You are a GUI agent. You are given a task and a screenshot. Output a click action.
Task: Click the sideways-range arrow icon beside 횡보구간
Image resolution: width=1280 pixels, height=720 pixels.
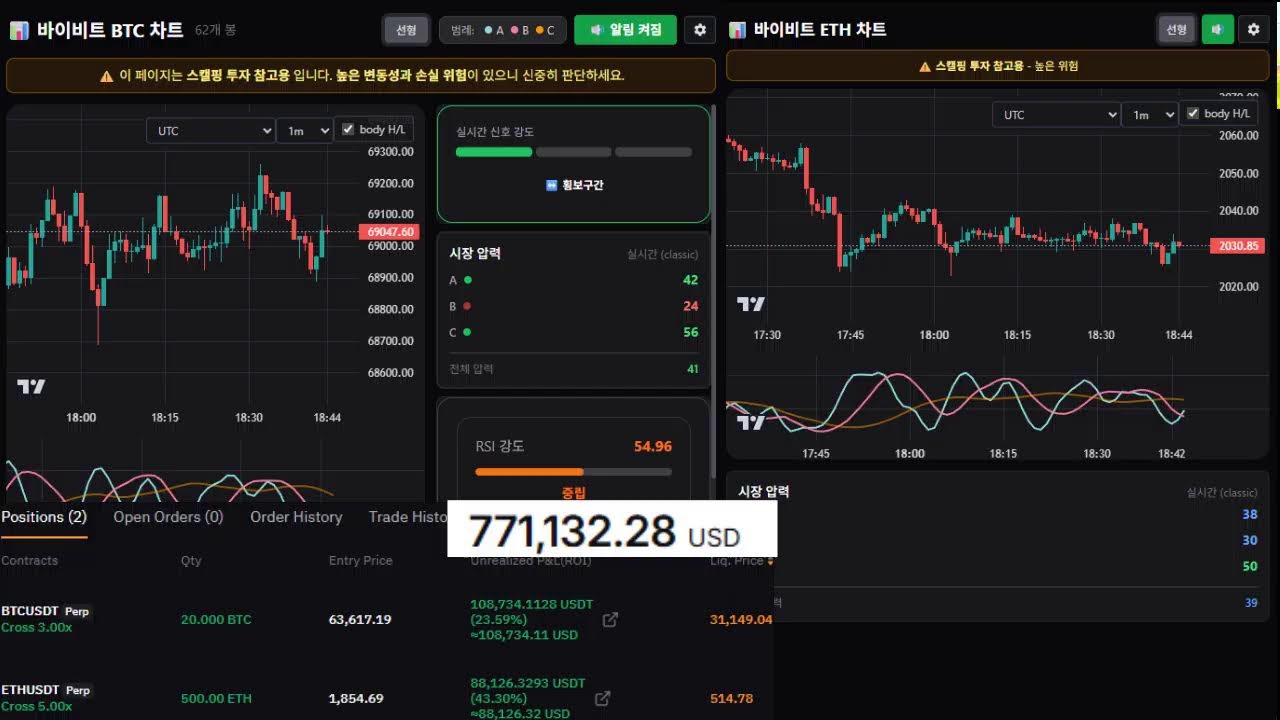click(551, 185)
